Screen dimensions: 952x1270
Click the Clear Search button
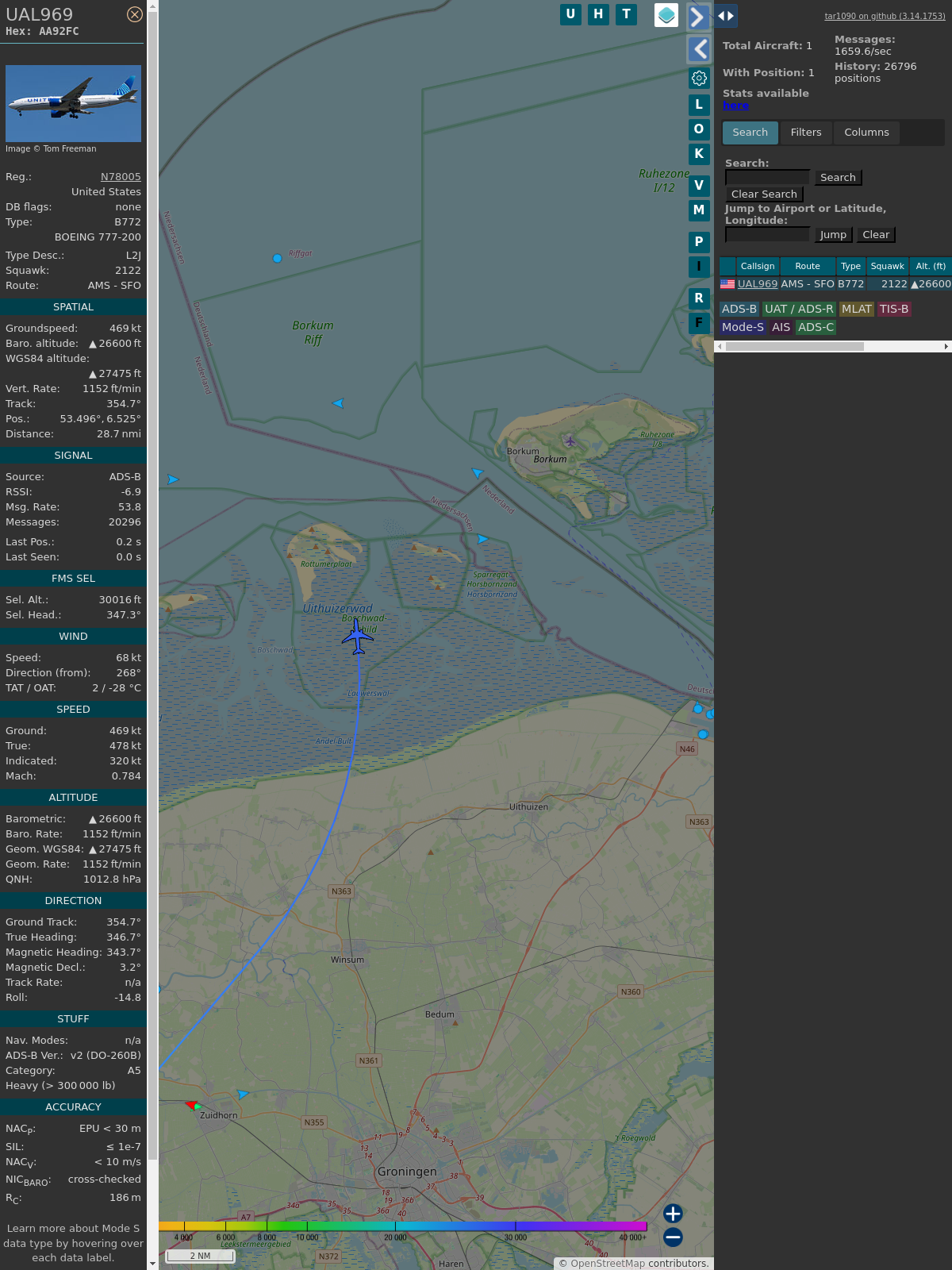(x=764, y=194)
